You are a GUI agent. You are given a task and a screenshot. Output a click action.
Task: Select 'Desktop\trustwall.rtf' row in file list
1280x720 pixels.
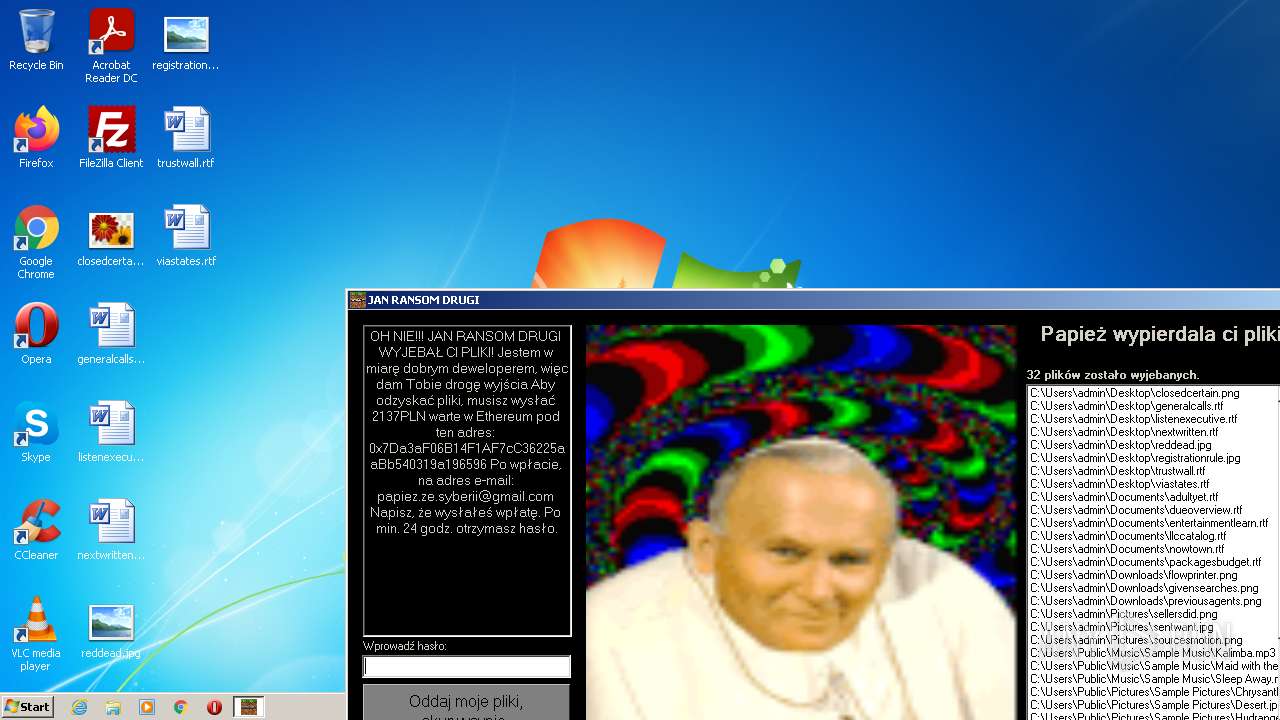coord(1118,471)
